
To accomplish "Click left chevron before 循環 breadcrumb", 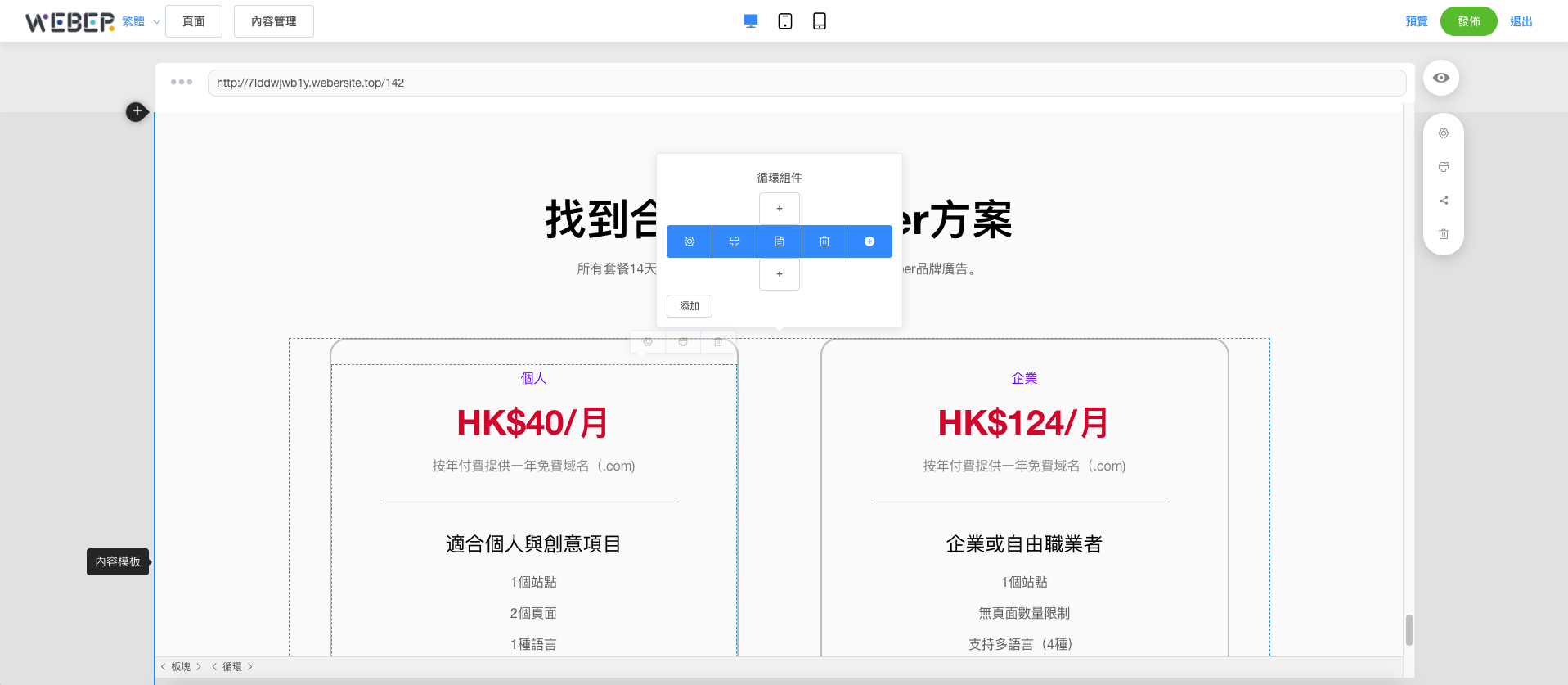I will (214, 667).
